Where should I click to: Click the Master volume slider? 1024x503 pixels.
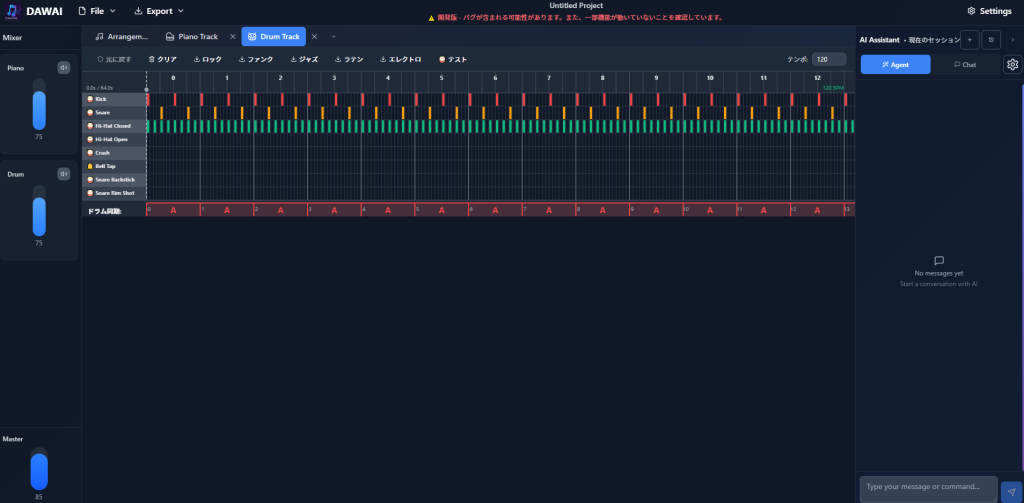(x=39, y=470)
